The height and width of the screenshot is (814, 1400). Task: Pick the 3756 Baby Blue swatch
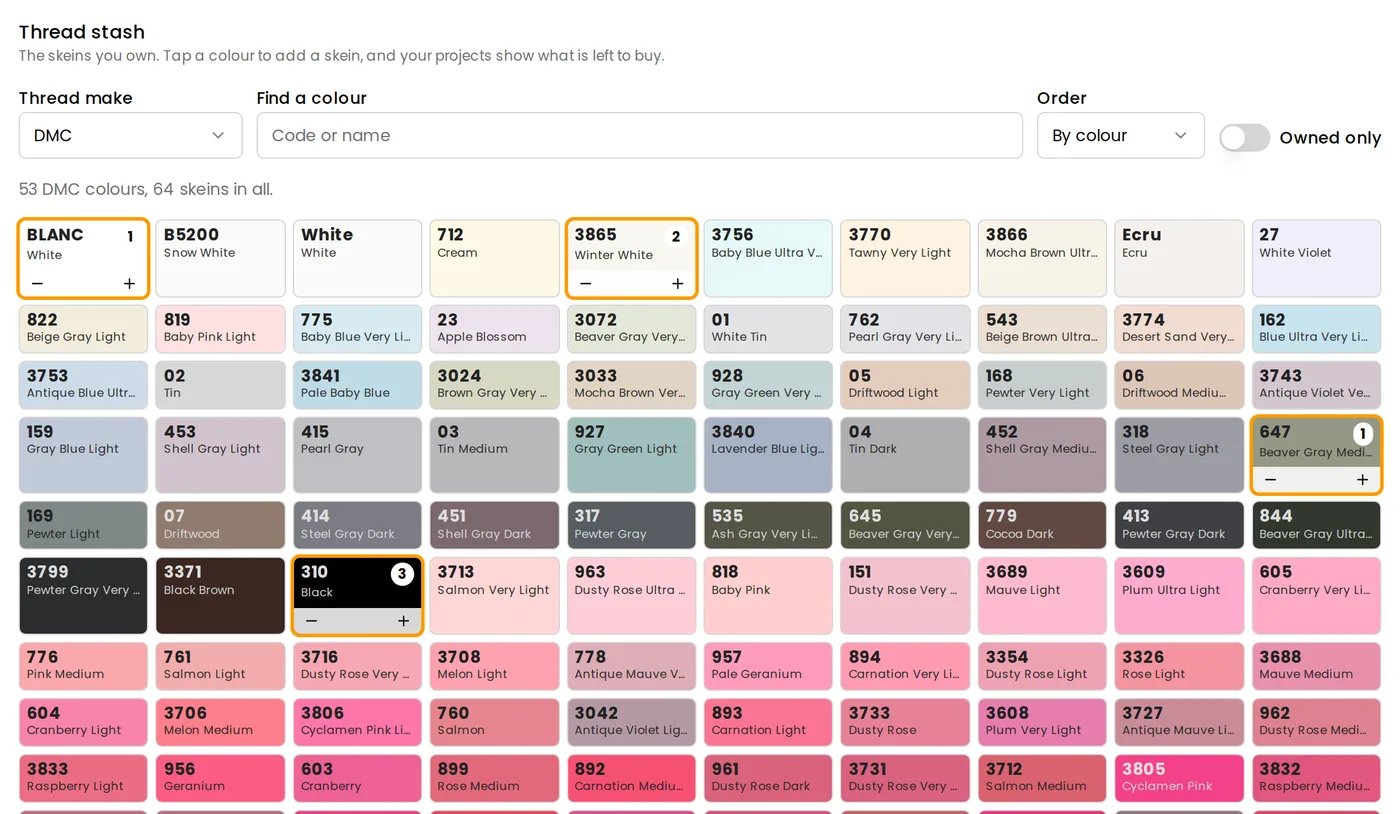[x=768, y=259]
